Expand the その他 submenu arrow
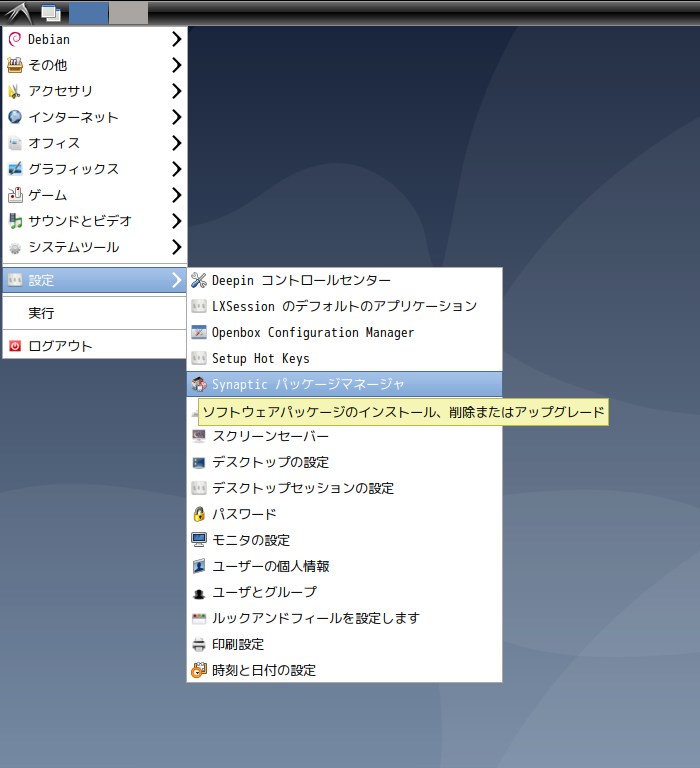 point(177,65)
